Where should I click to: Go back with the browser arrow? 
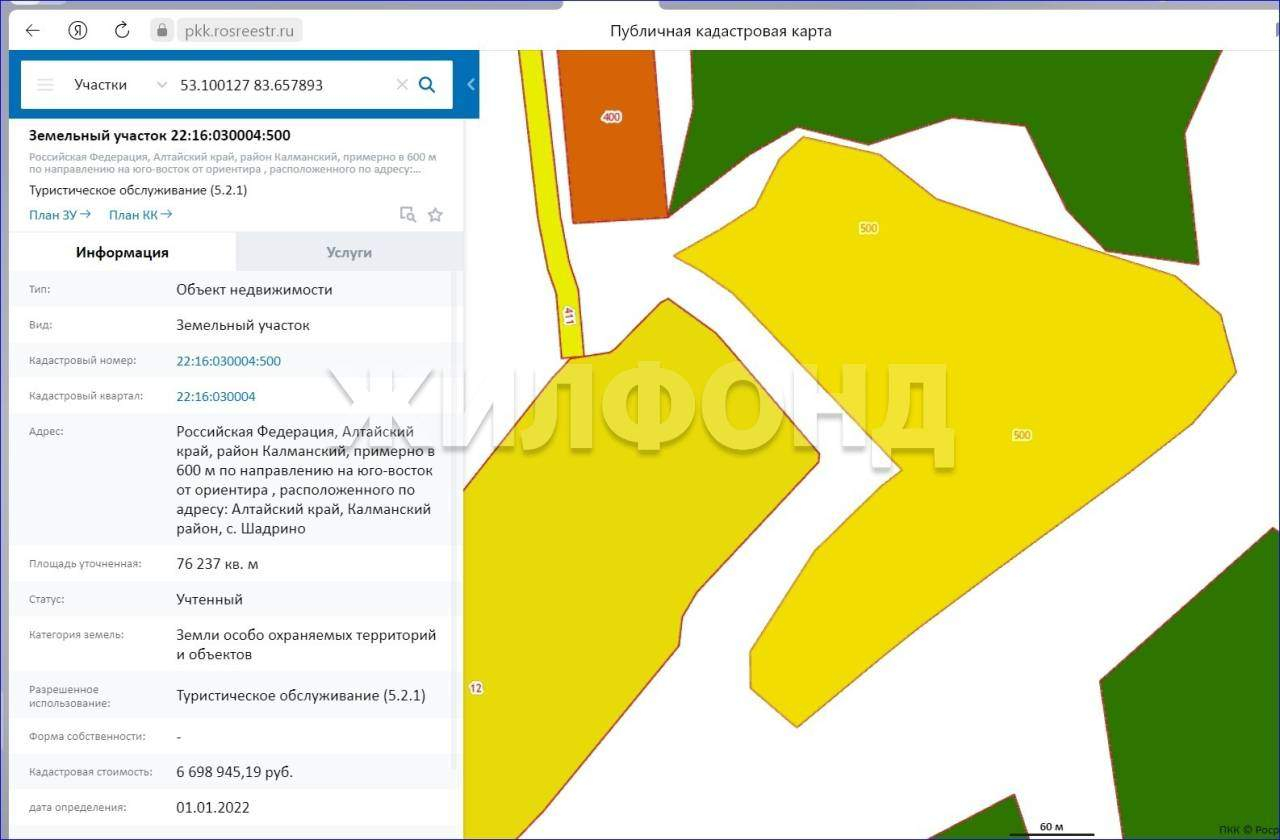[32, 30]
